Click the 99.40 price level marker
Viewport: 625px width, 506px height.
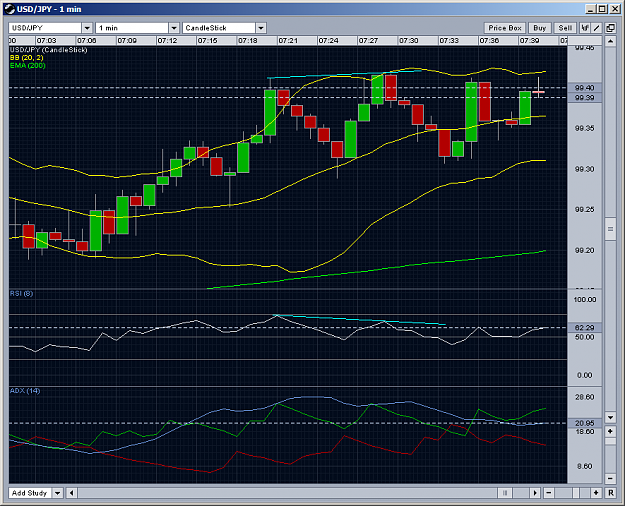[585, 88]
